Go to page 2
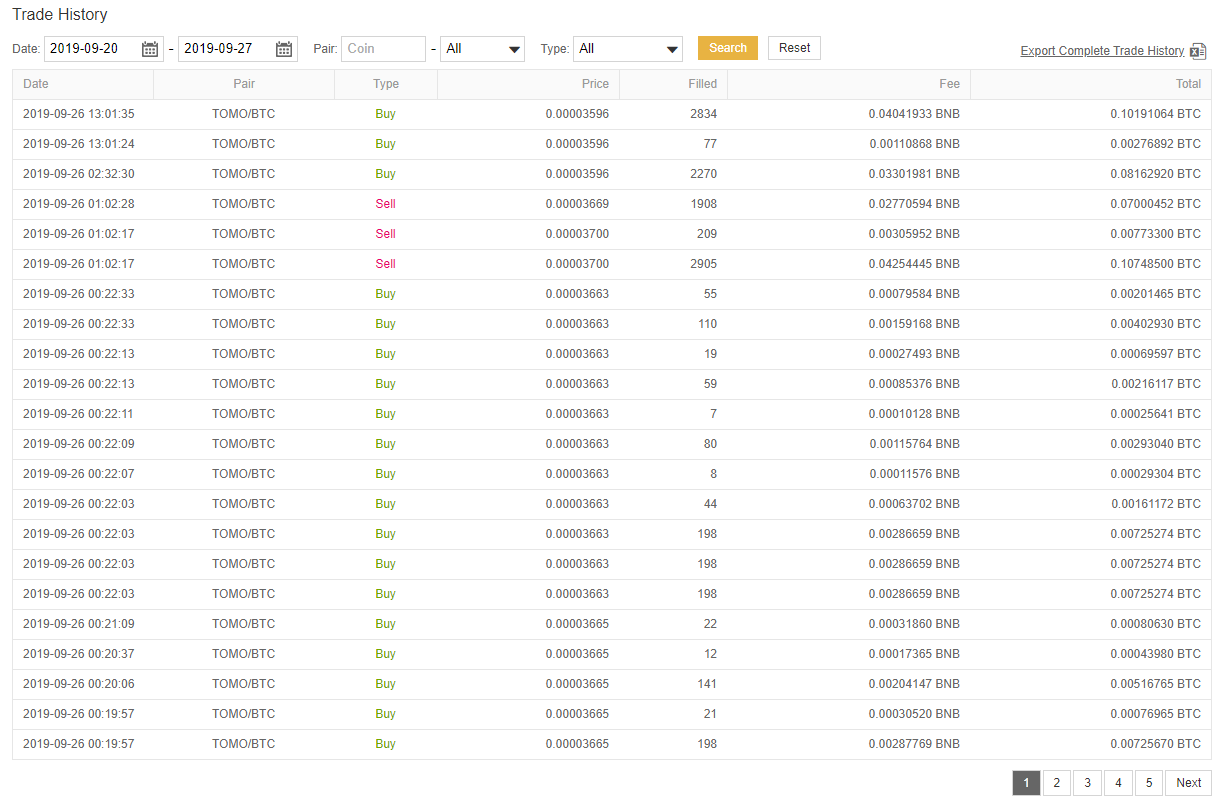 click(1057, 783)
